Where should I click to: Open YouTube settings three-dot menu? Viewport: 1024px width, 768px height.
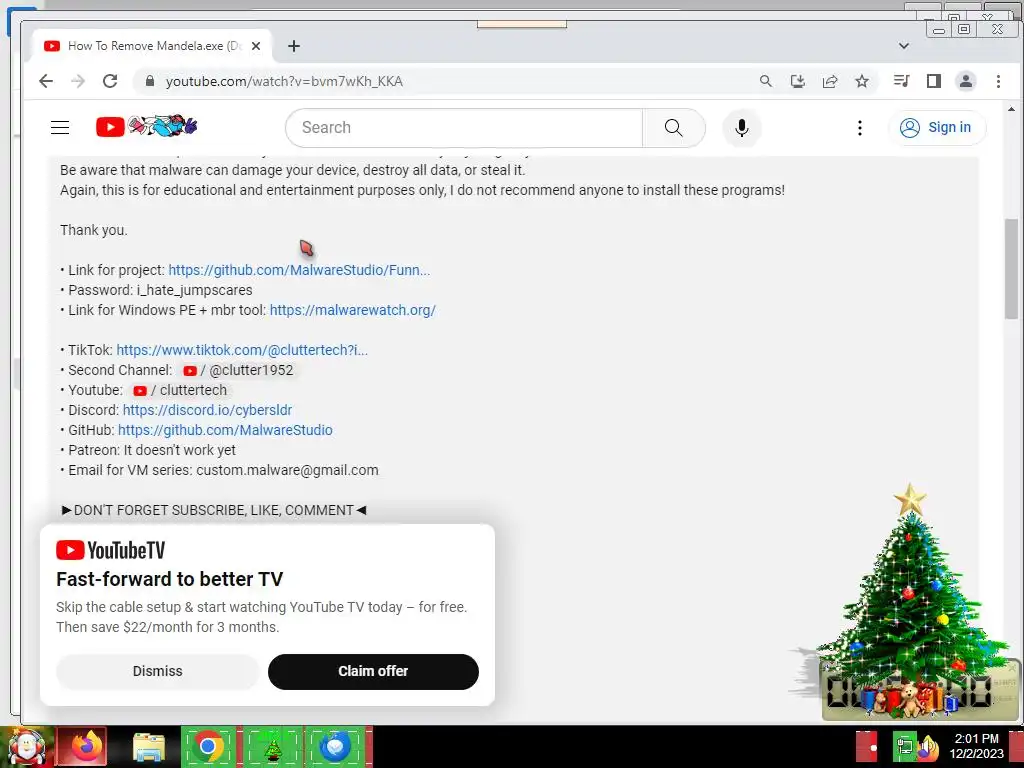(859, 127)
